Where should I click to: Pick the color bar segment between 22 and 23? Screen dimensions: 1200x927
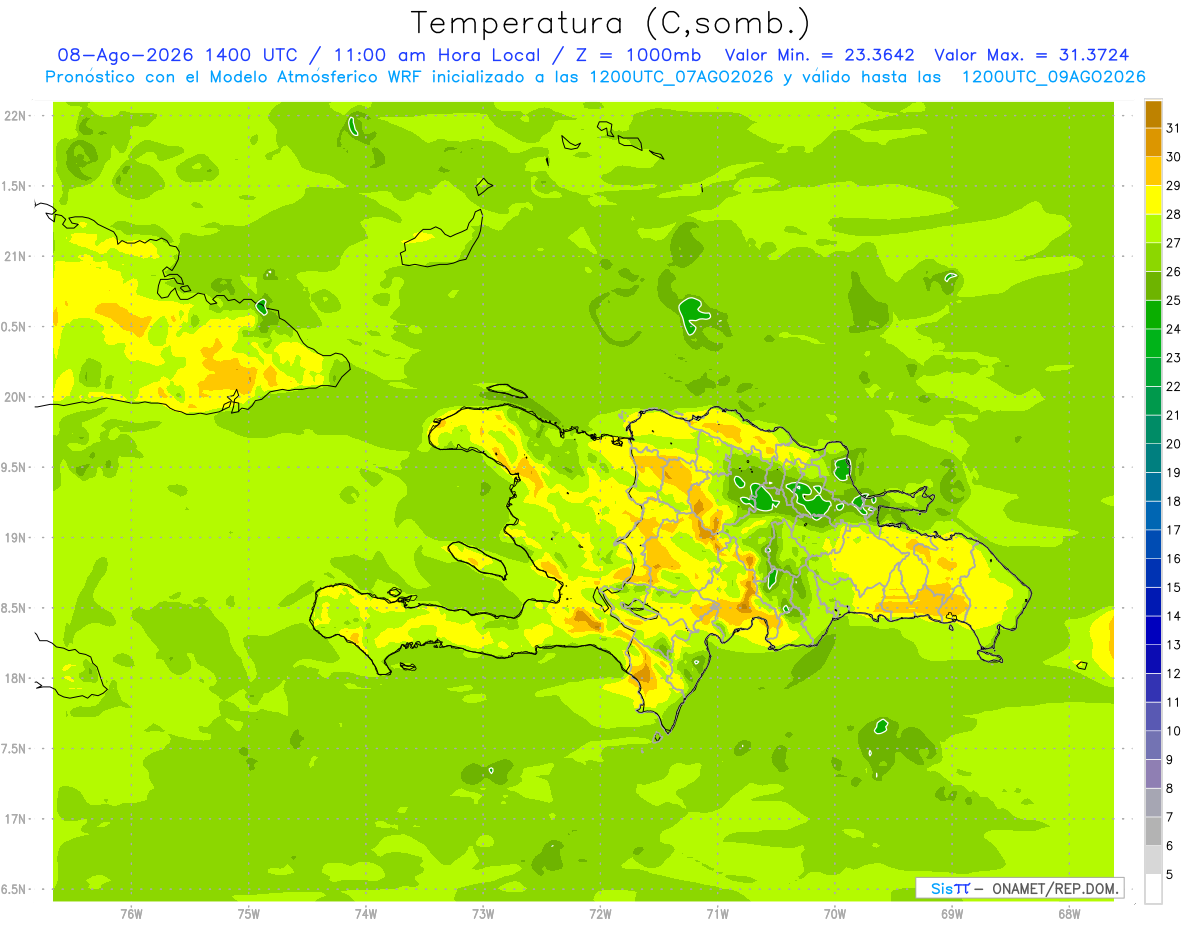1153,372
